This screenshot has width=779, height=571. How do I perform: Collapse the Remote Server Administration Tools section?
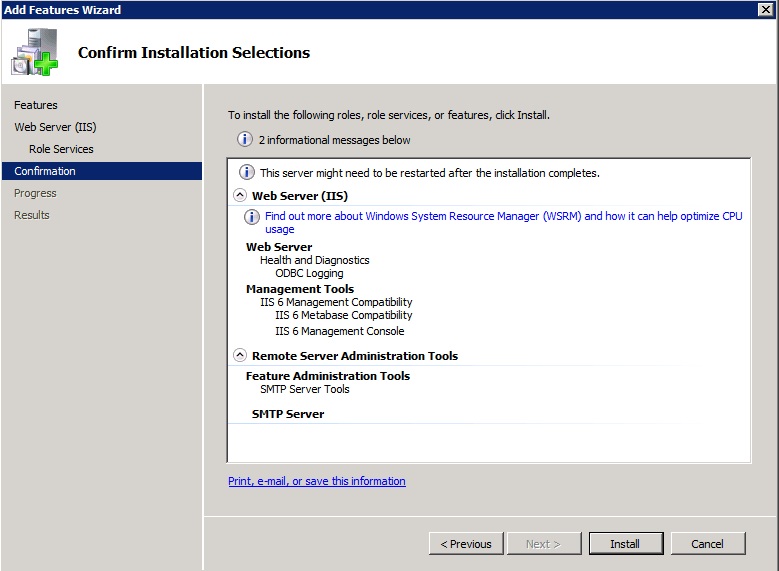pyautogui.click(x=240, y=355)
